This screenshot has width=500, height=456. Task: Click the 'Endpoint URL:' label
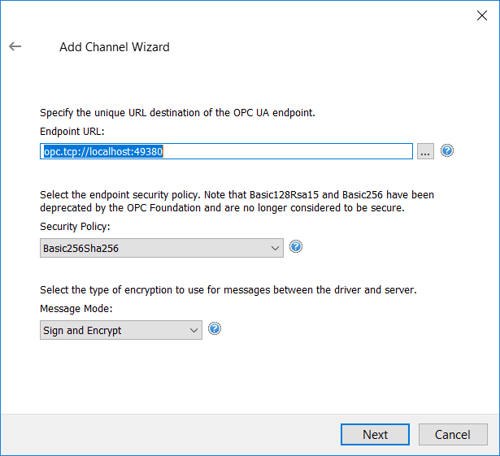(72, 131)
